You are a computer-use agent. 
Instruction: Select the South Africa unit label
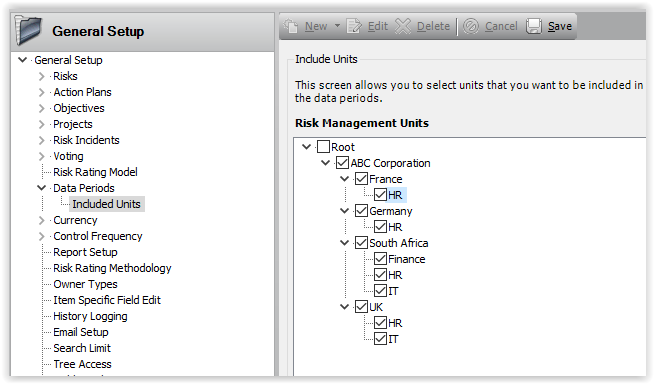click(399, 243)
